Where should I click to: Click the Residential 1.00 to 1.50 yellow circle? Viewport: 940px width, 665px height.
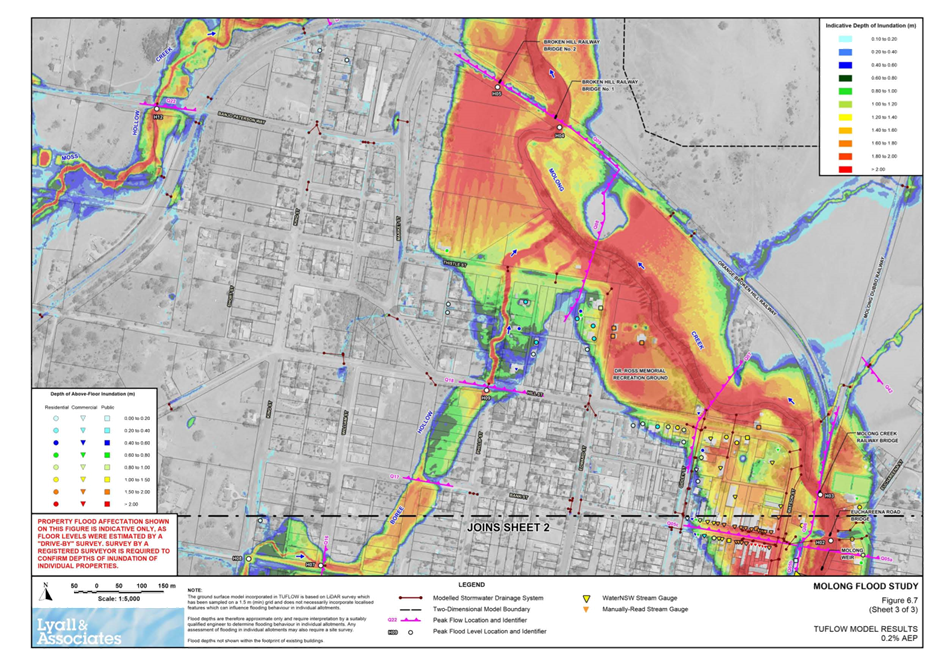pyautogui.click(x=56, y=480)
